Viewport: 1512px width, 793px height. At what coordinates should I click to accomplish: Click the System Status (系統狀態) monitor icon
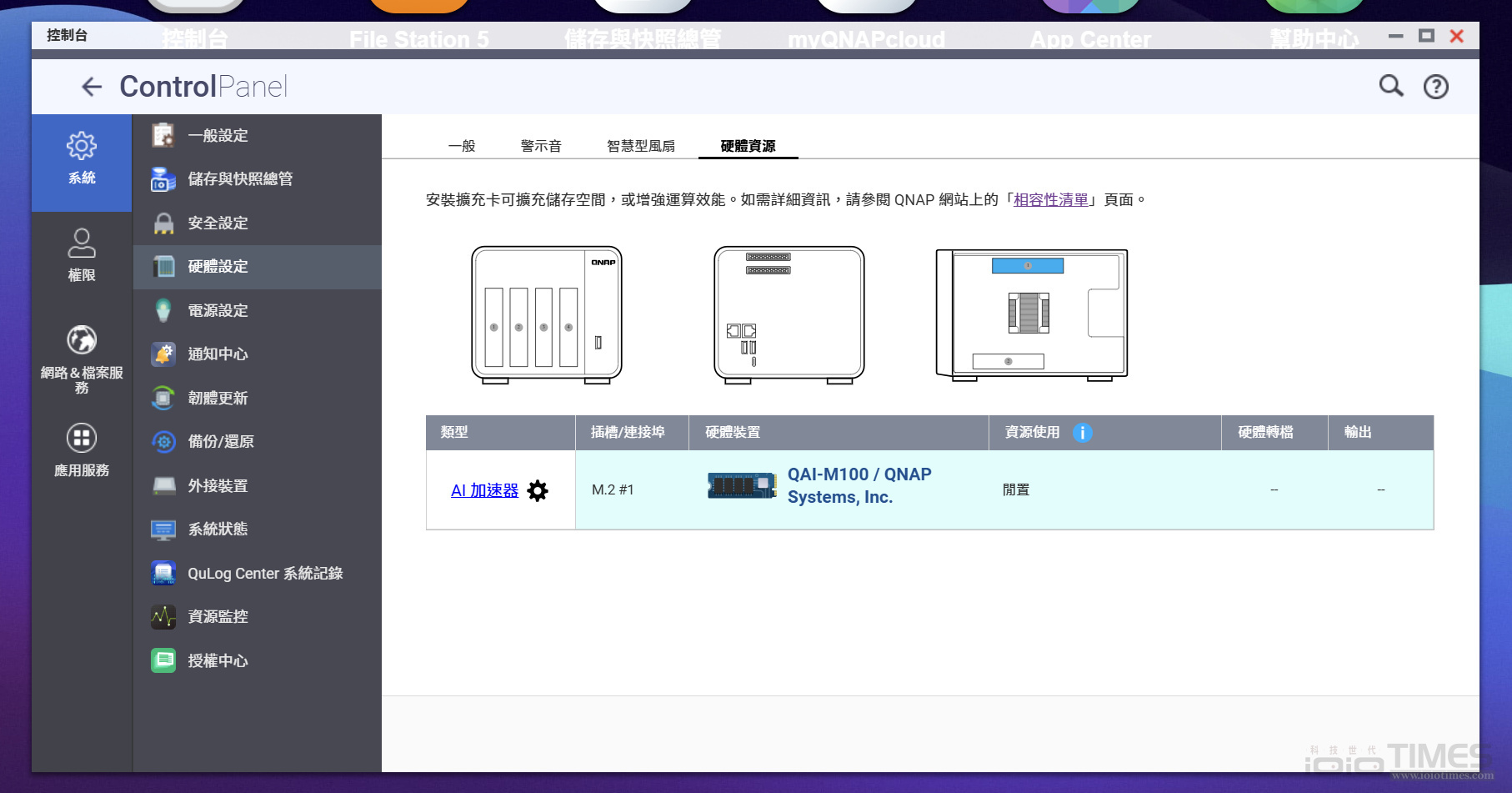(x=163, y=530)
